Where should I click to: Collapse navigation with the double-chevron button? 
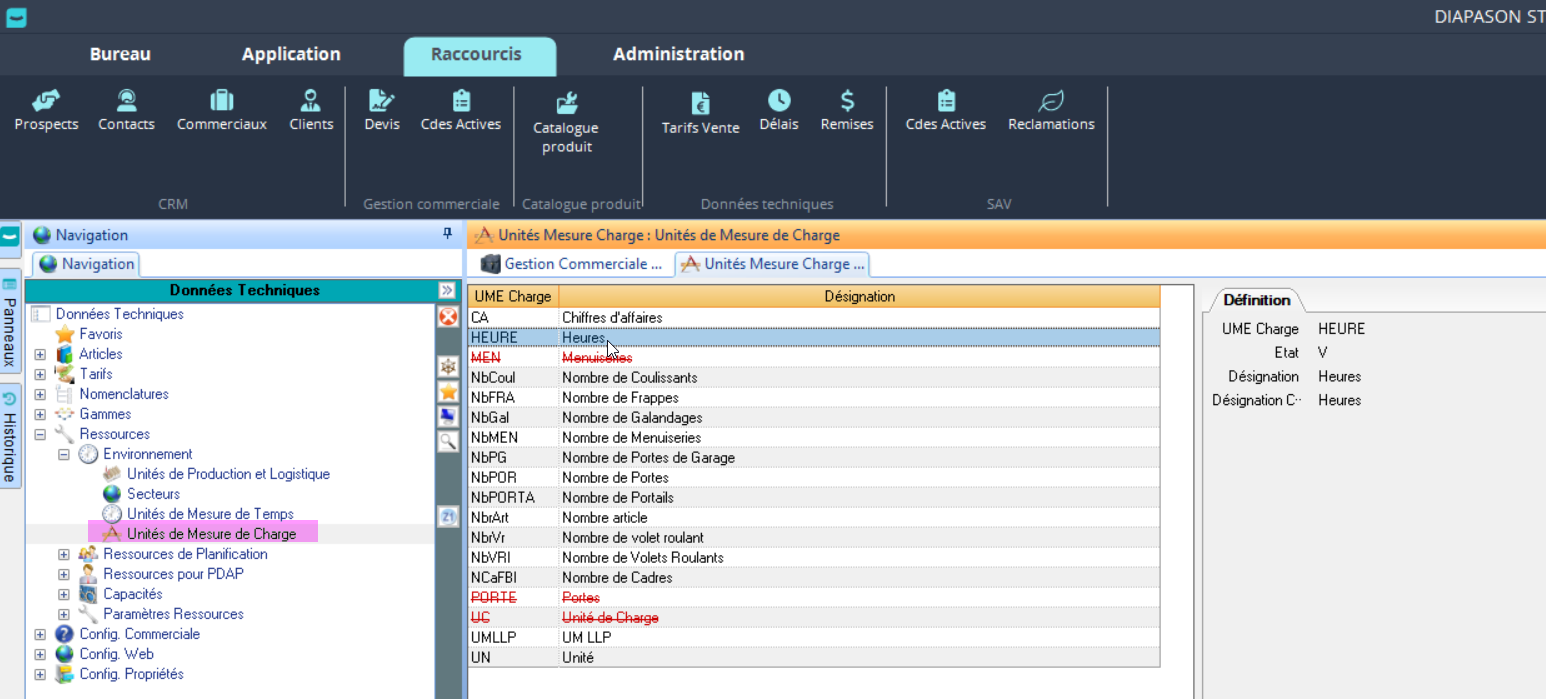446,290
